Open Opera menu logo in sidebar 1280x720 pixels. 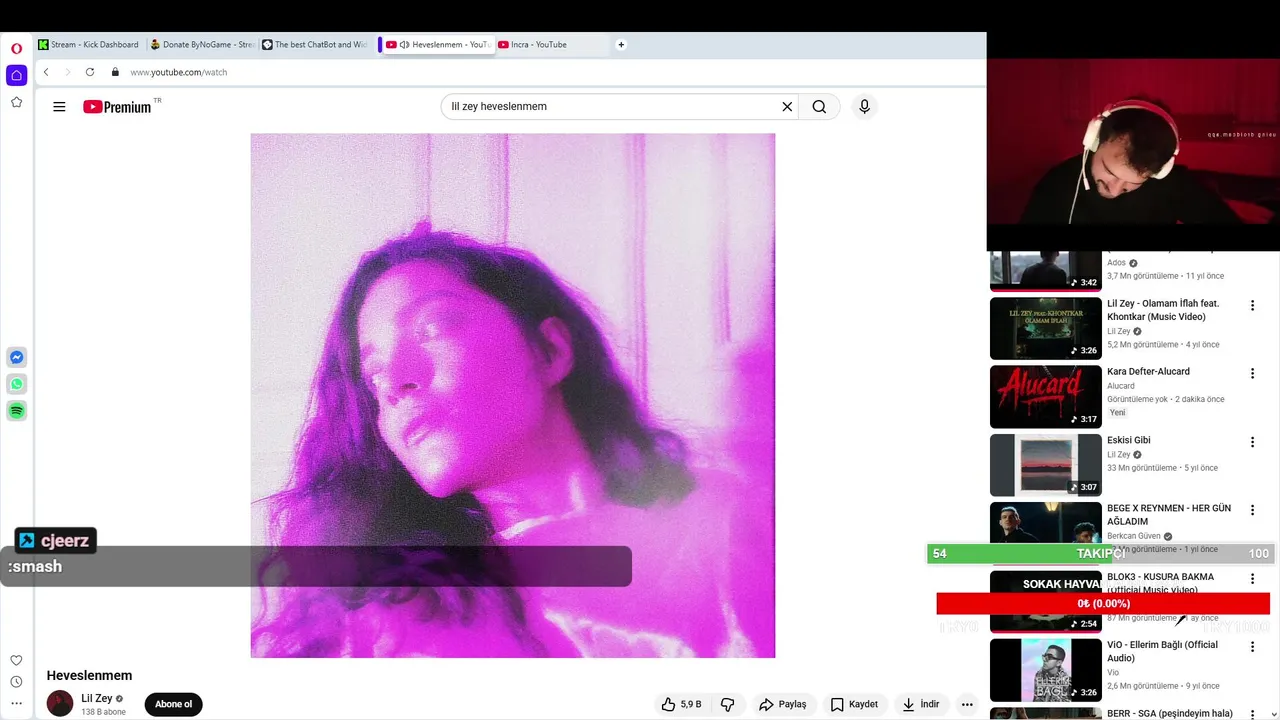coord(16,48)
